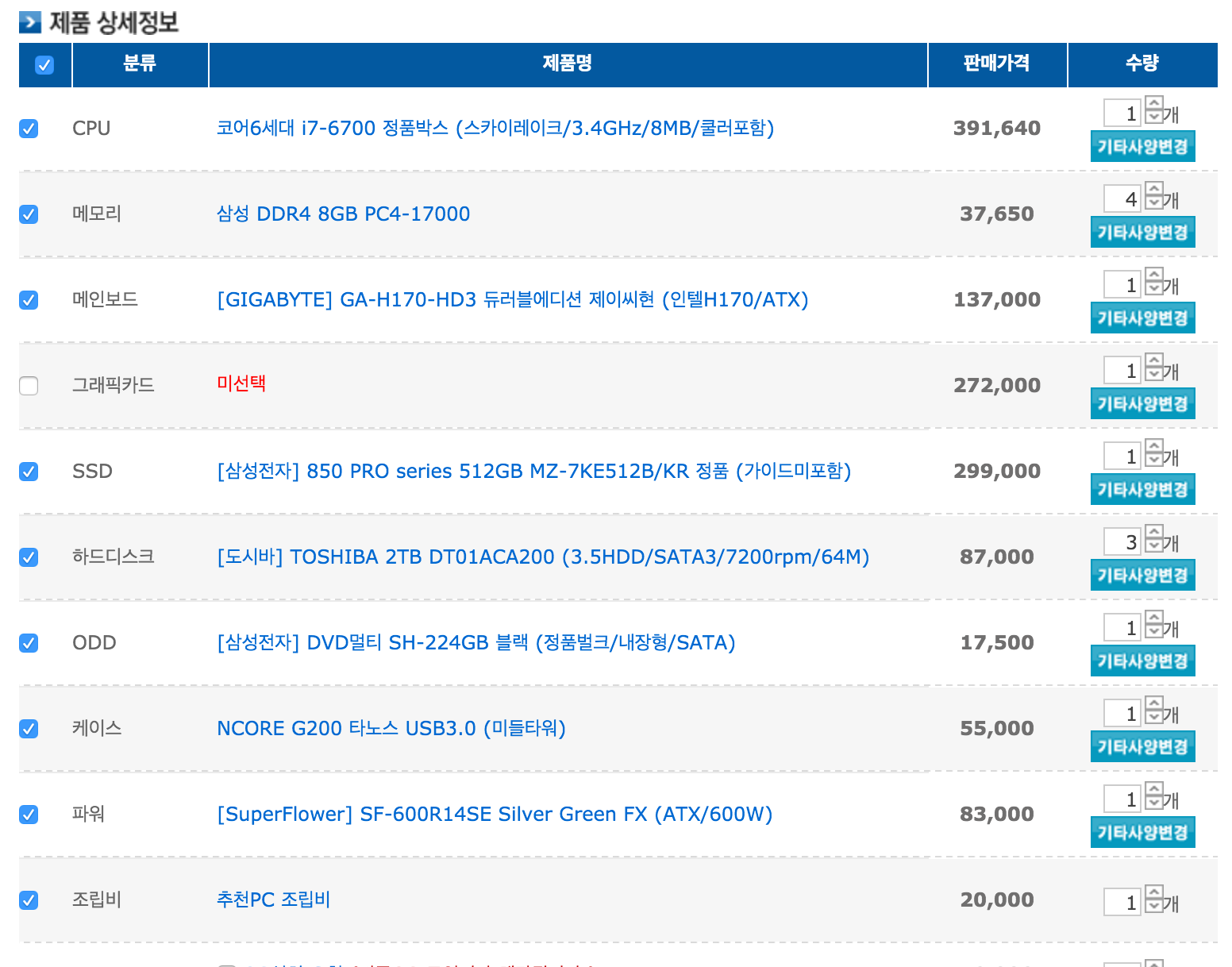The image size is (1232, 967).
Task: Click the 케이스 quantity input field
Action: [1122, 713]
